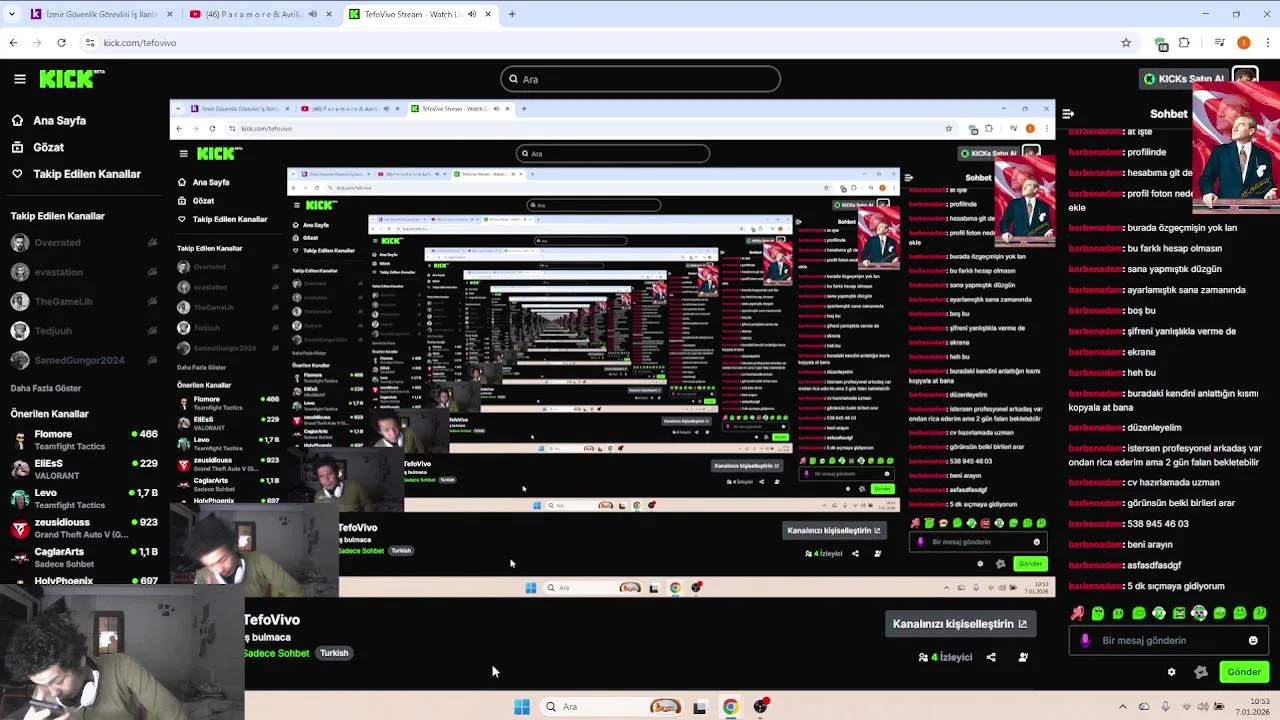1280x720 pixels.
Task: Click chat message 538 845 46 03
Action: [1158, 524]
